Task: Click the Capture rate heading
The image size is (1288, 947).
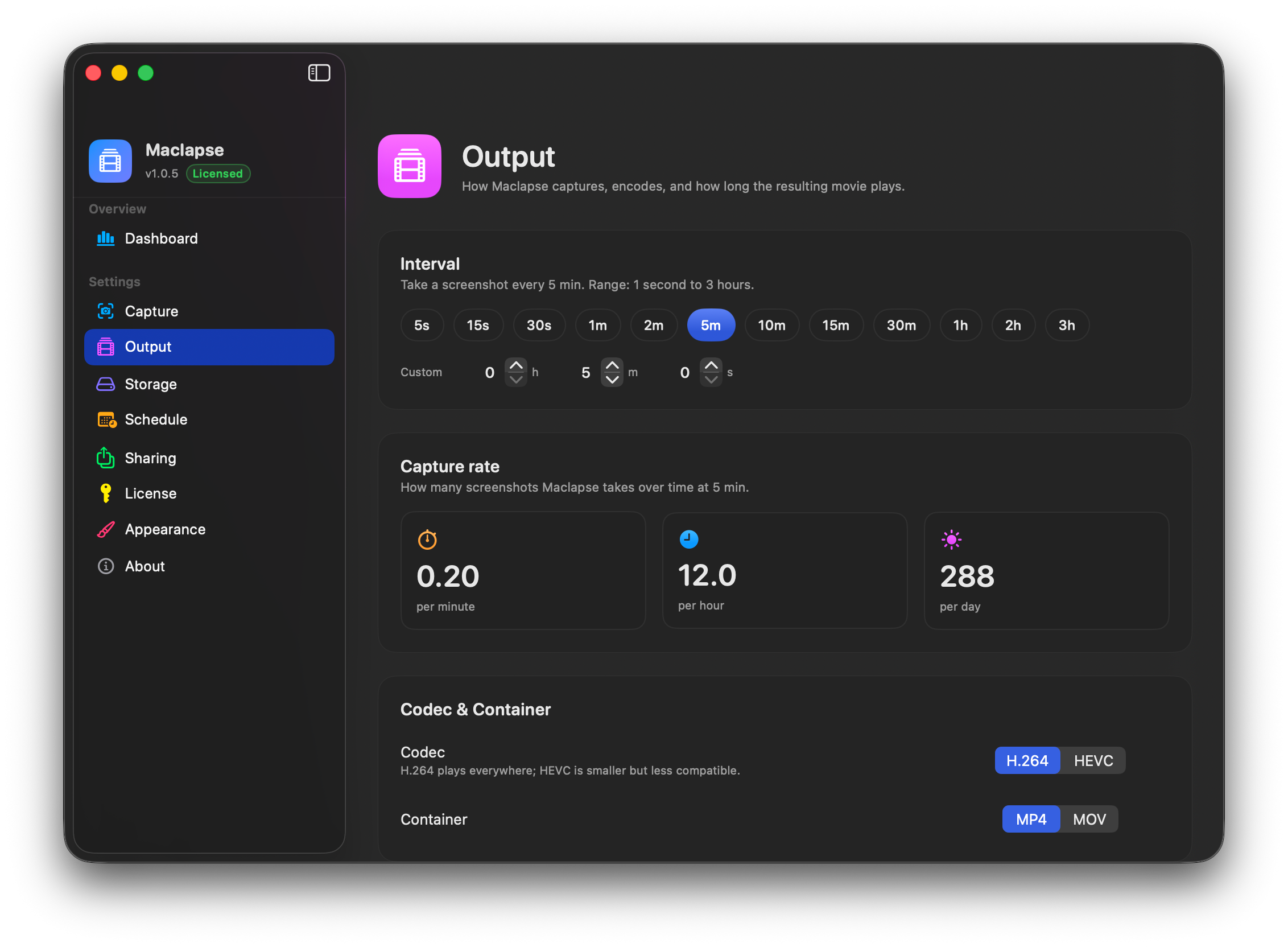Action: coord(450,467)
